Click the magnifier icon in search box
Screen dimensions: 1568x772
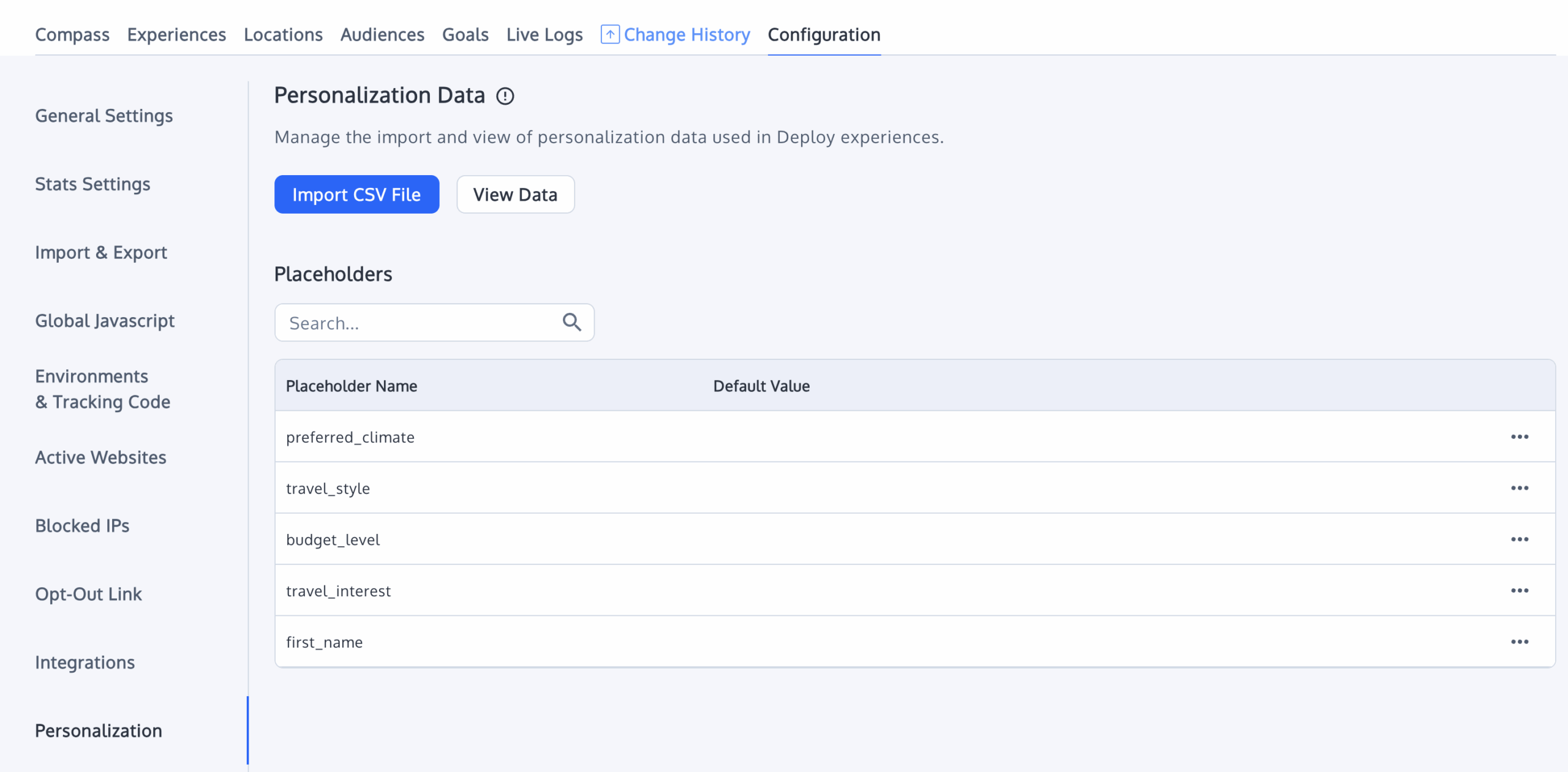coord(571,322)
